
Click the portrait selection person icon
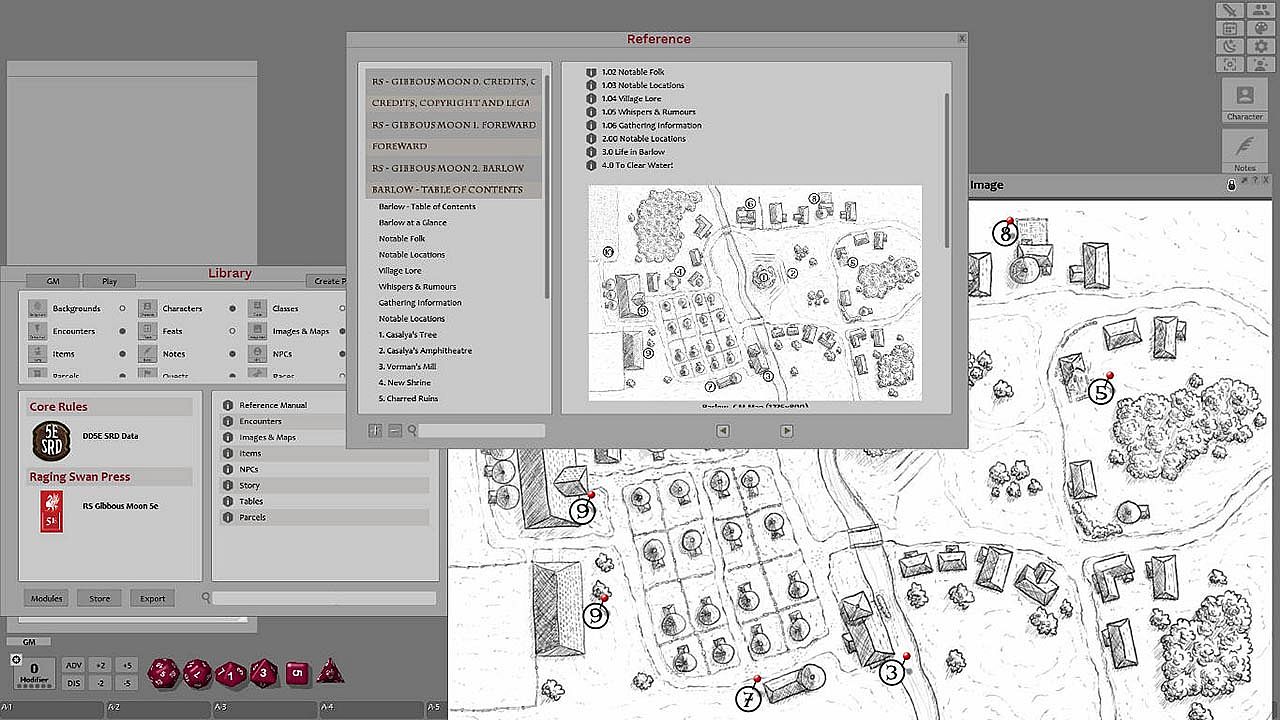[x=1260, y=64]
